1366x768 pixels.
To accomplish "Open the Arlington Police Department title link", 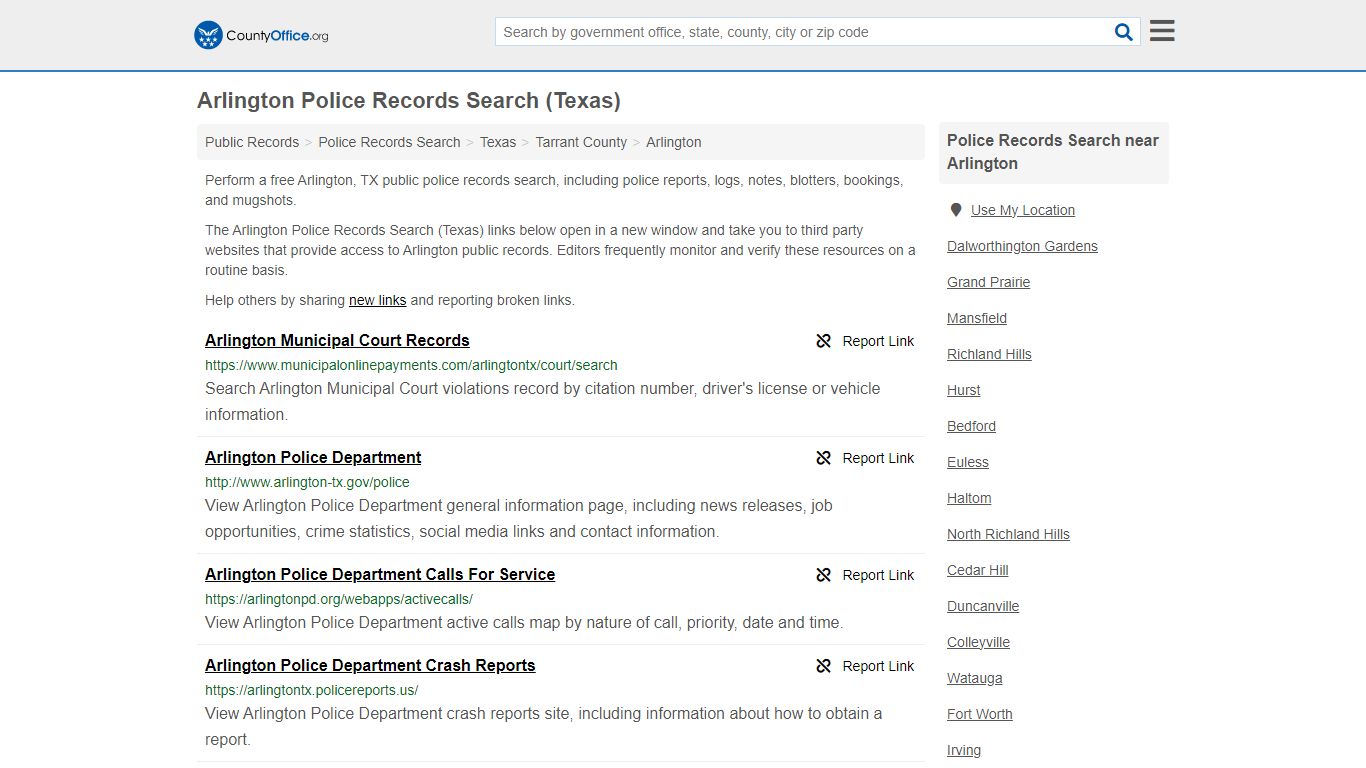I will click(x=313, y=457).
